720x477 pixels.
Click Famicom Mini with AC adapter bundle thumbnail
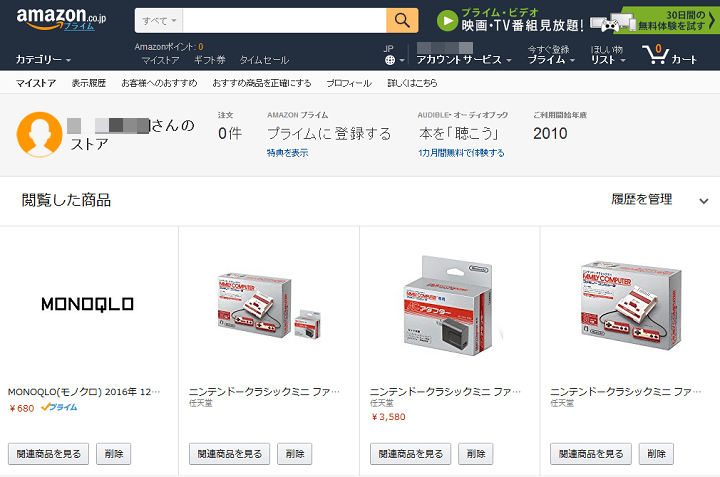(x=269, y=305)
